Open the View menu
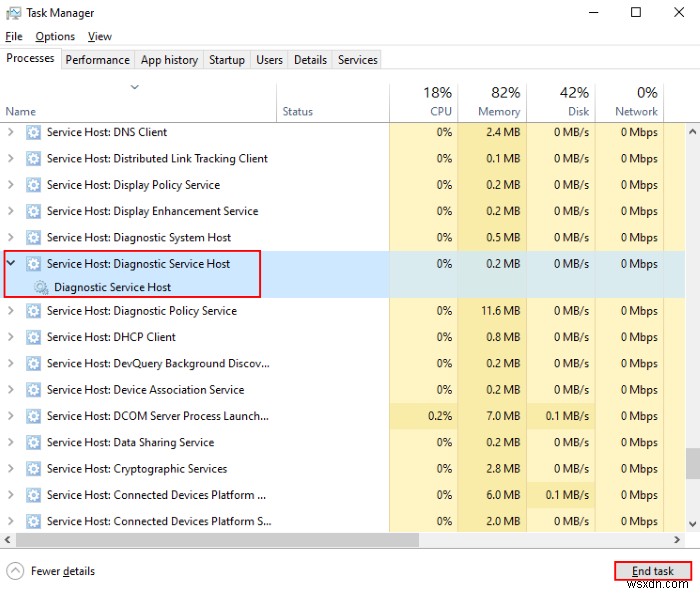Viewport: 700px width, 594px height. pos(100,37)
